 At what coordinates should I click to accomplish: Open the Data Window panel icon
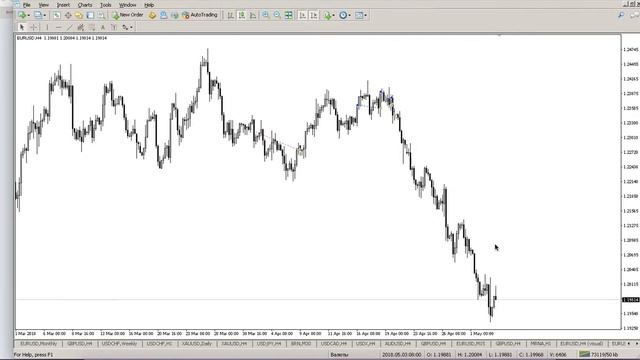click(x=68, y=15)
